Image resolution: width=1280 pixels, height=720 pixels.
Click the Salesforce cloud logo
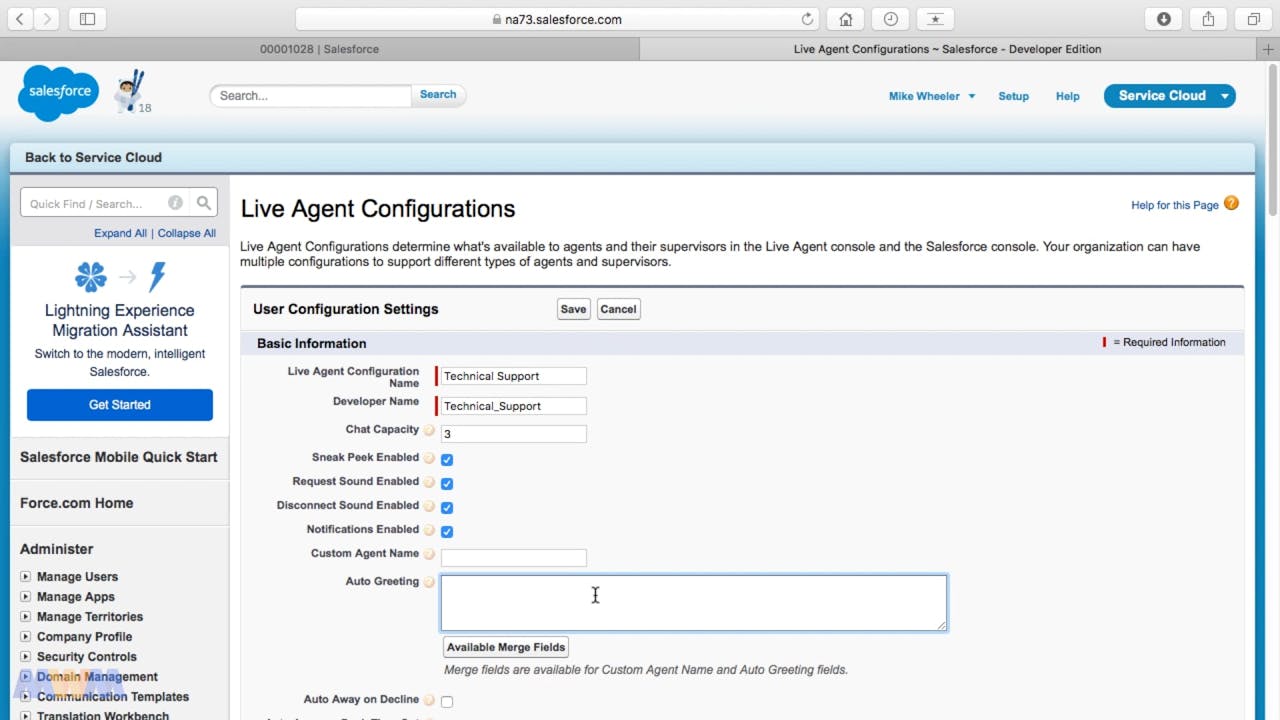[59, 92]
